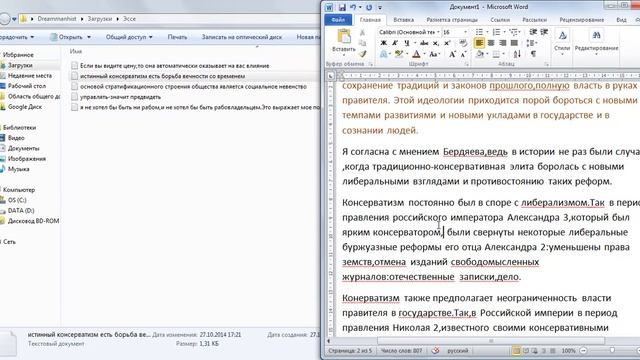The image size is (640, 360).
Task: Click the Save icon in Word's quick access toolbar
Action: click(342, 7)
